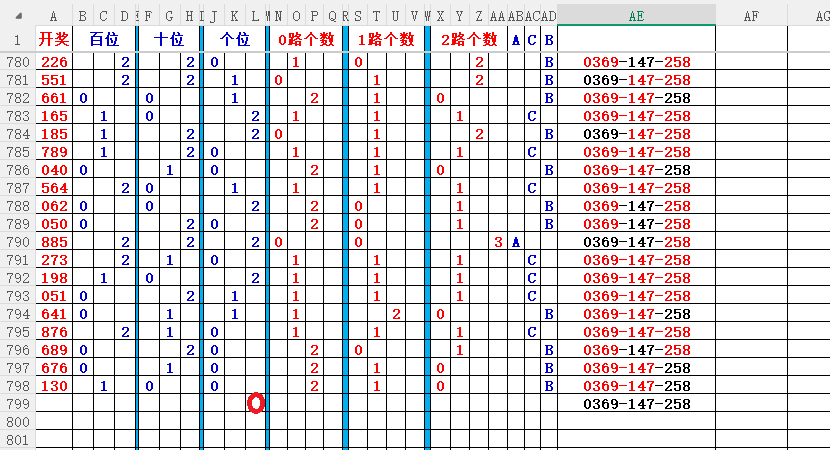
Task: Select column T header
Action: point(376,16)
